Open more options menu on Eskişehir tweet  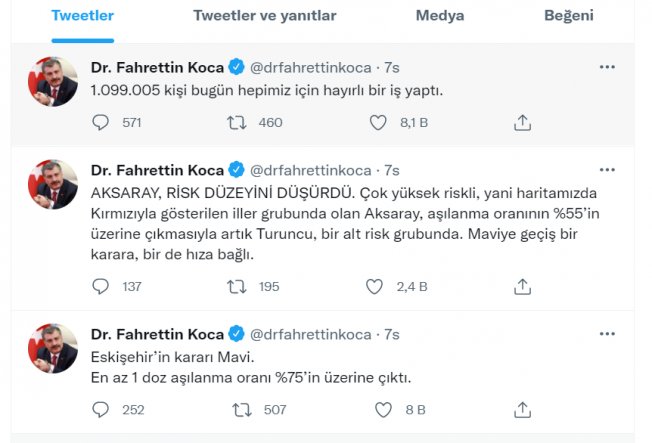607,334
